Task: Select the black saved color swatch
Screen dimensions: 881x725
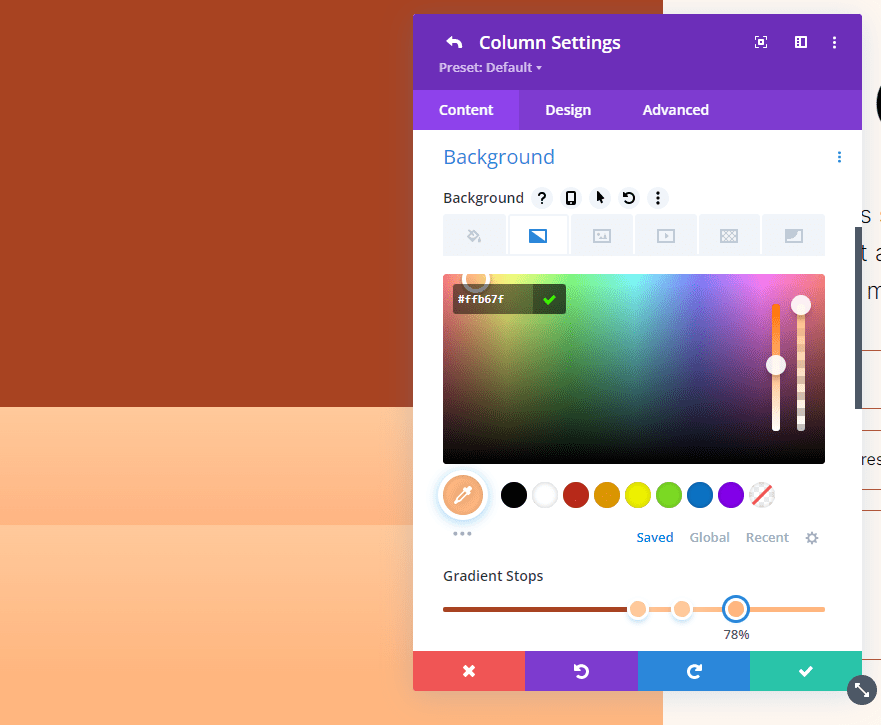Action: point(514,495)
